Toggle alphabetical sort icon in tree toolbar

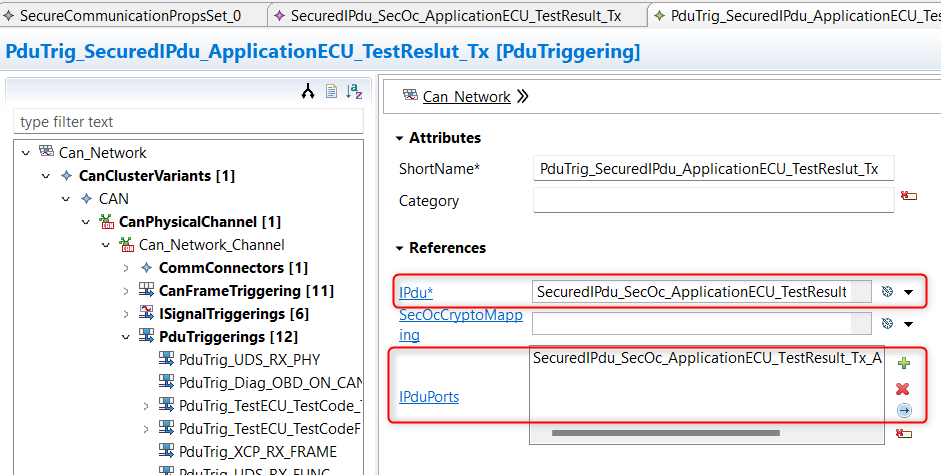(354, 91)
